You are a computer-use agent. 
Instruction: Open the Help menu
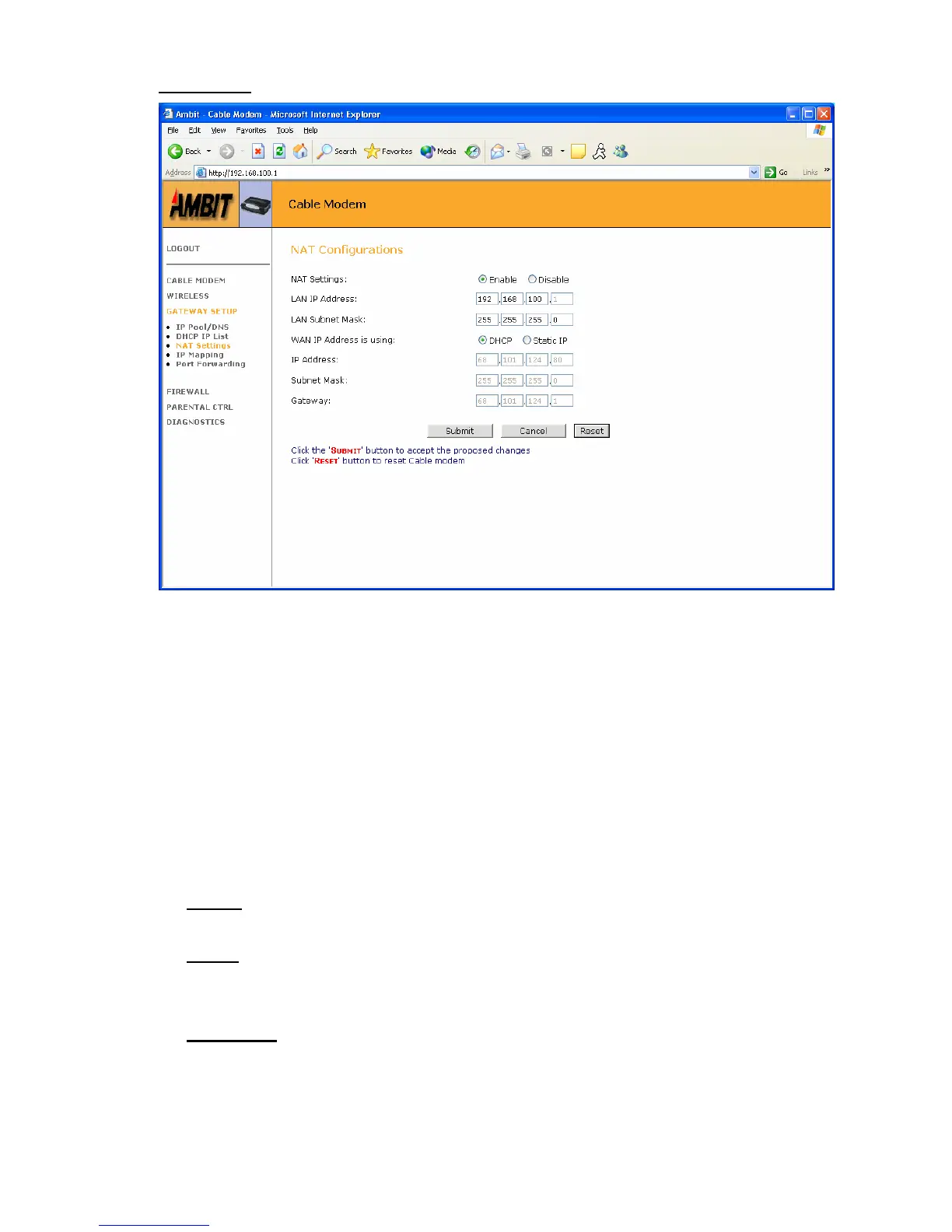tap(310, 131)
